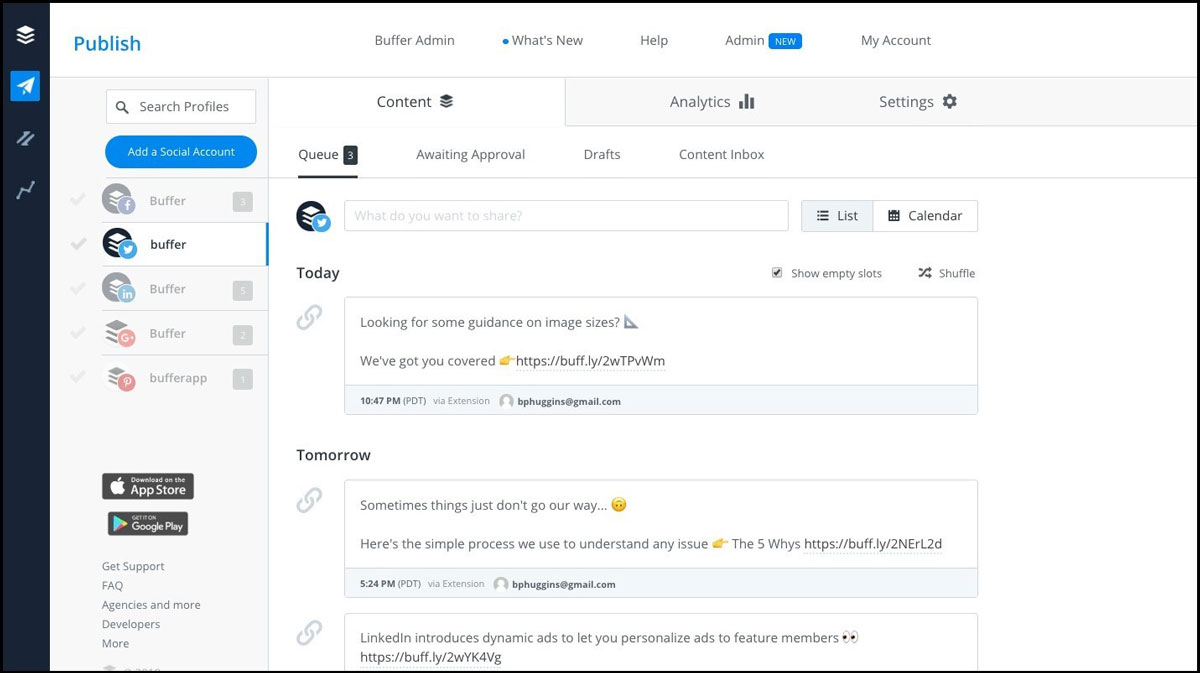The width and height of the screenshot is (1200, 673).
Task: Click the Publish title in header
Action: click(107, 43)
